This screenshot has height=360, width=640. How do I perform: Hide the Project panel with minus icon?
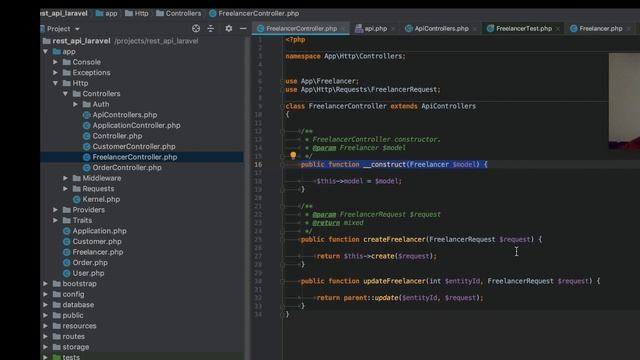[x=243, y=29]
